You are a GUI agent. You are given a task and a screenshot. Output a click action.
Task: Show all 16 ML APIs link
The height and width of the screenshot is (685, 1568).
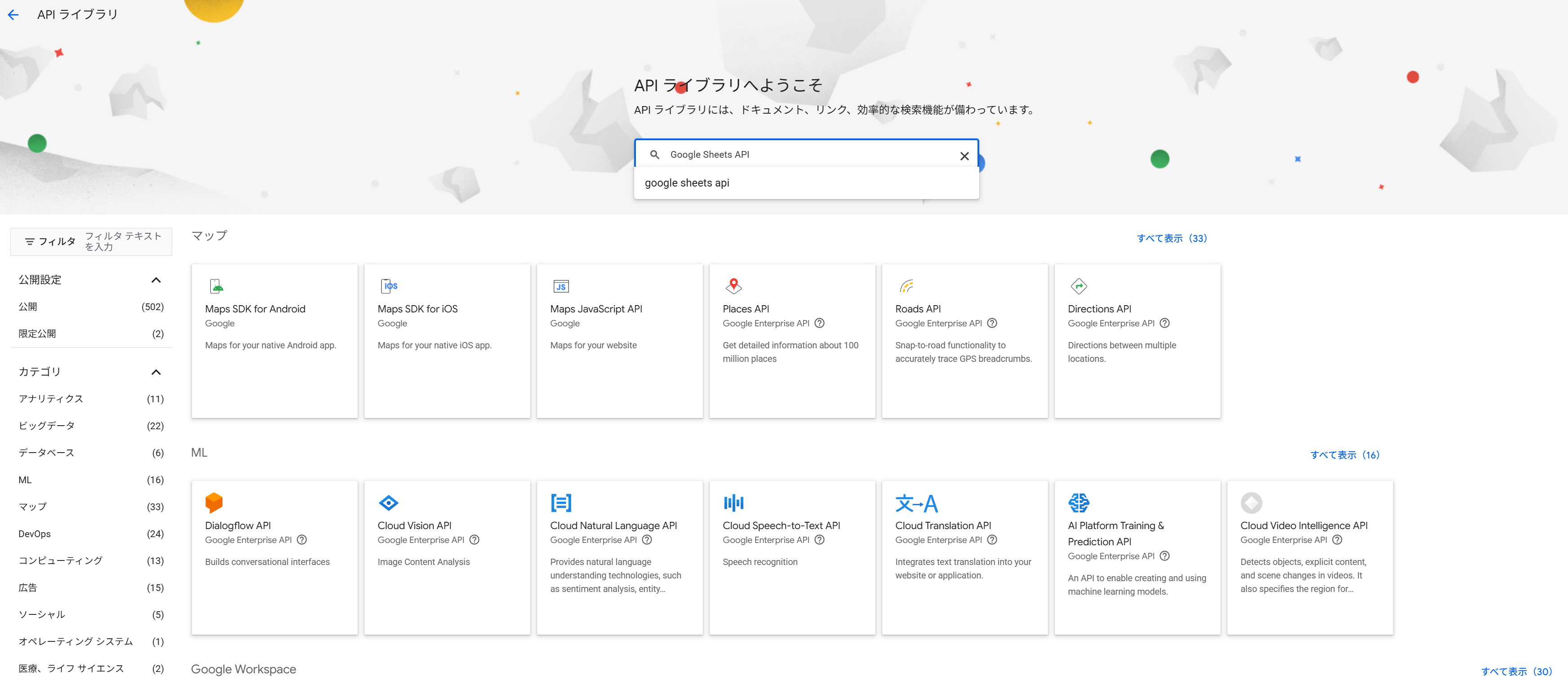[x=1345, y=455]
